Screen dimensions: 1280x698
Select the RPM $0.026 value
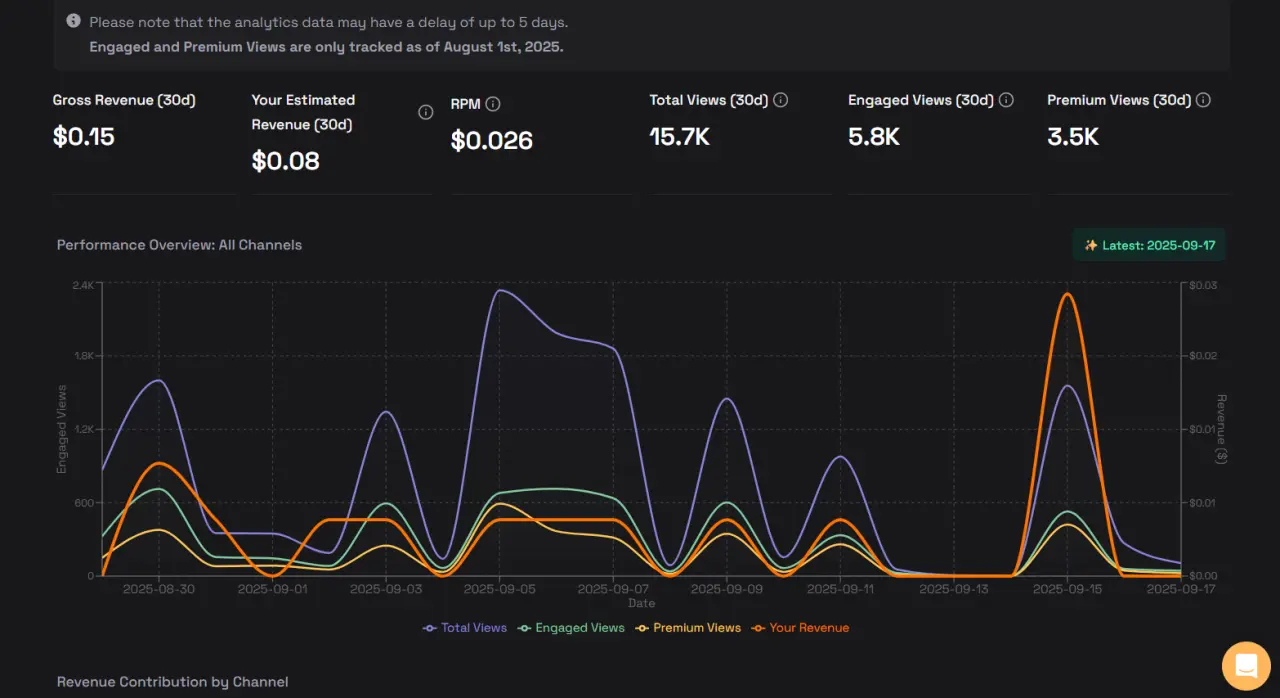(491, 141)
